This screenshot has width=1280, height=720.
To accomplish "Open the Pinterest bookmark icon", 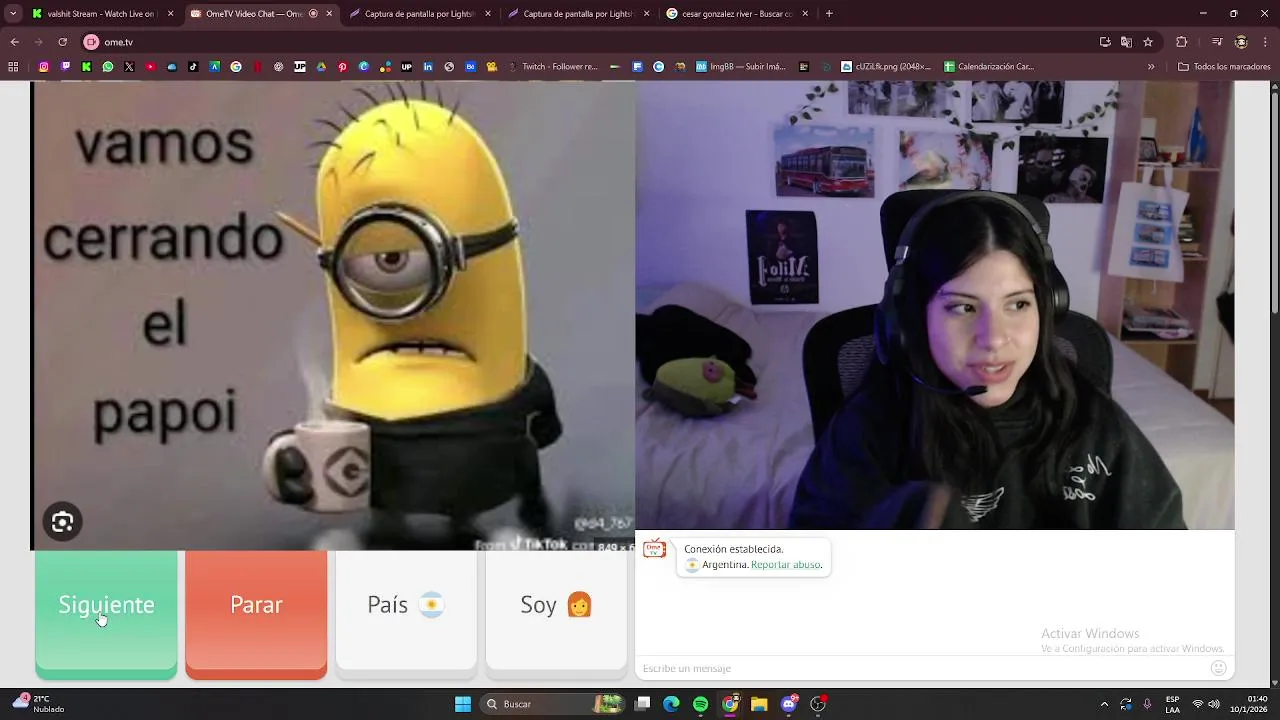I will [342, 67].
